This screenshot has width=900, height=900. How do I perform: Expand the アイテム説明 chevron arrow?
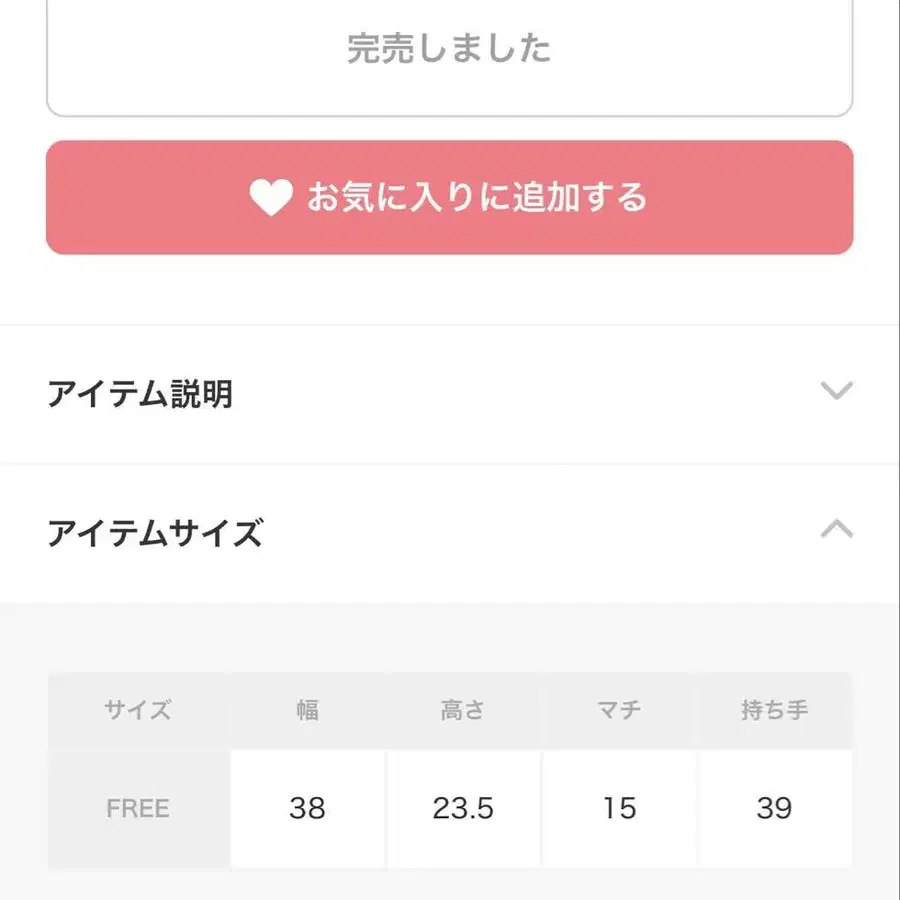836,391
